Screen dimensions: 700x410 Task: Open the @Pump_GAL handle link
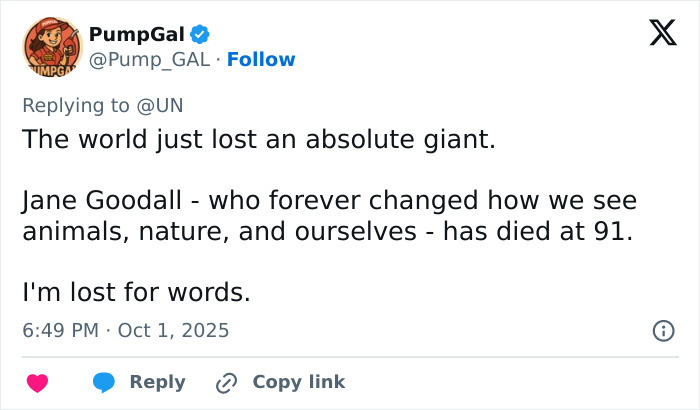pos(150,59)
